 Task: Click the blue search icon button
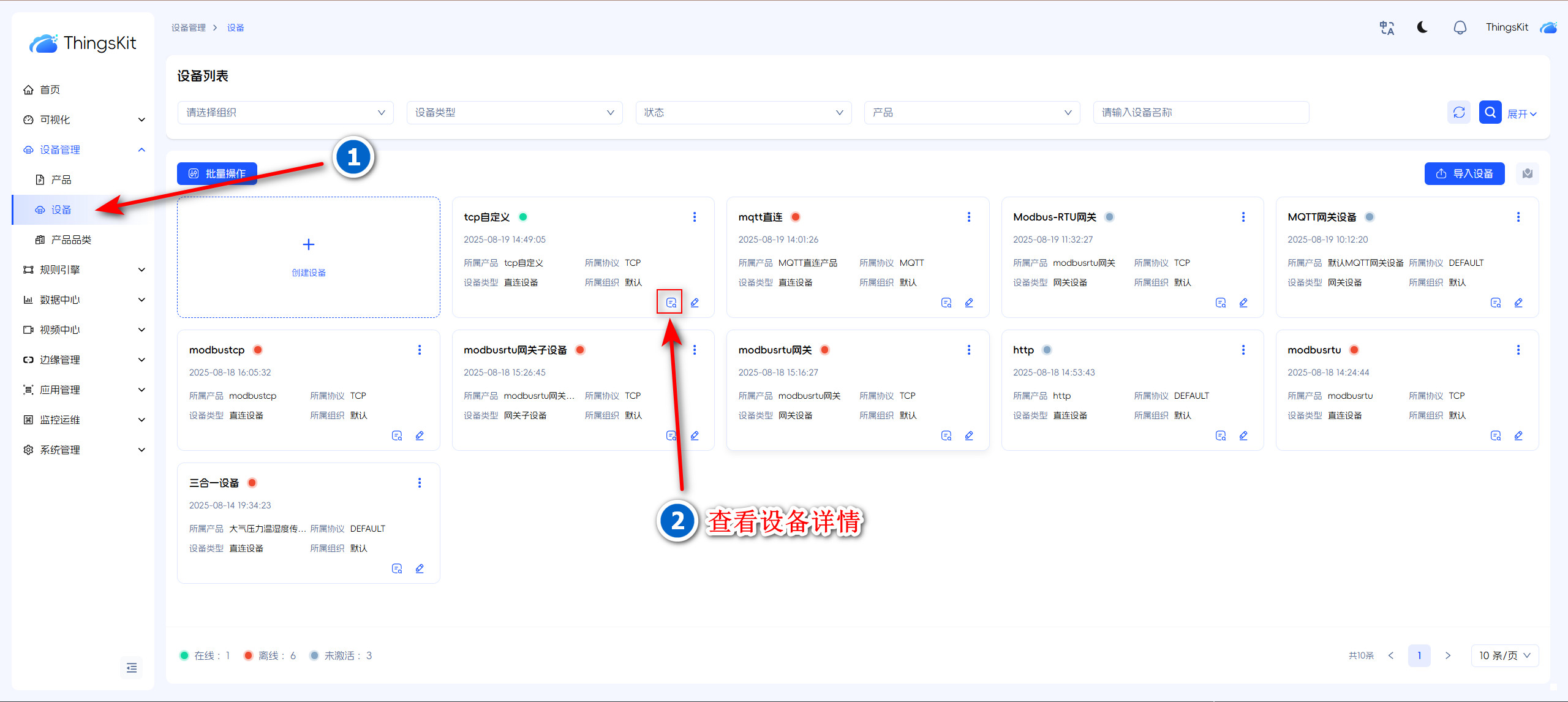1490,112
